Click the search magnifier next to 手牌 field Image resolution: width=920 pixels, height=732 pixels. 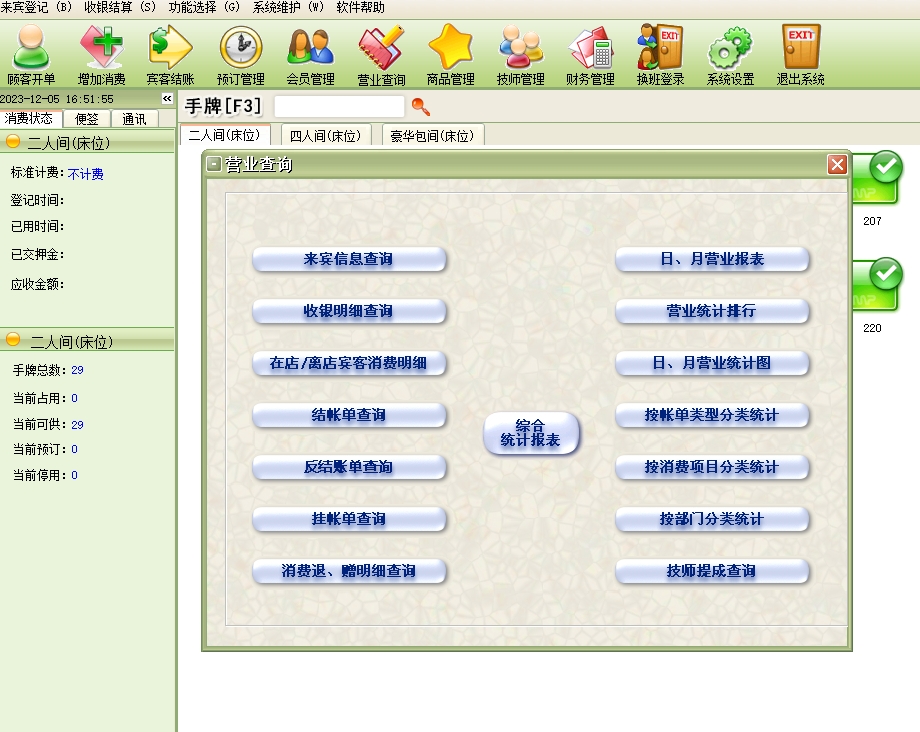[x=421, y=106]
